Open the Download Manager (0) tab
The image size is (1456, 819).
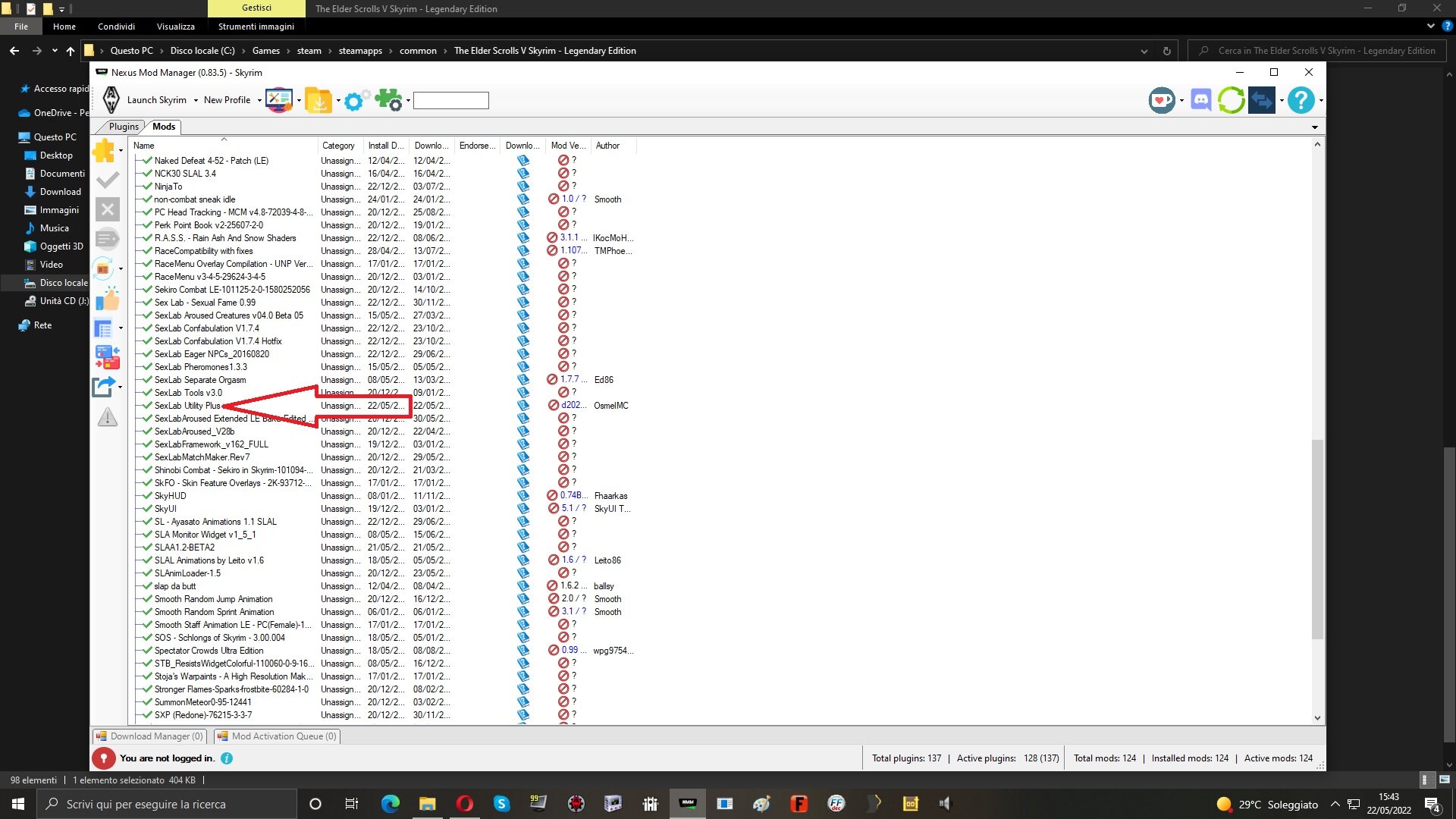[149, 736]
